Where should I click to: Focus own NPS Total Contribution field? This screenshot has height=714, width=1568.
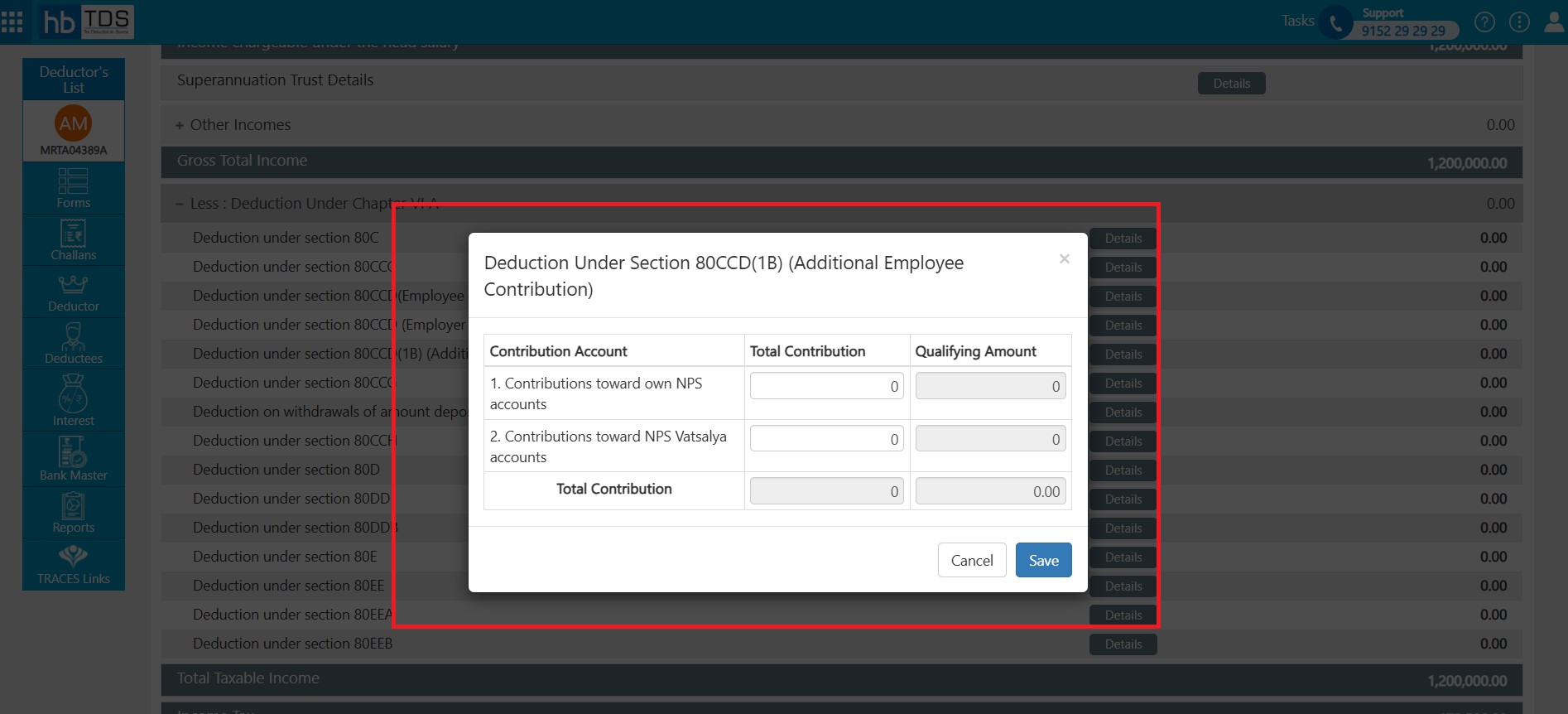[826, 386]
